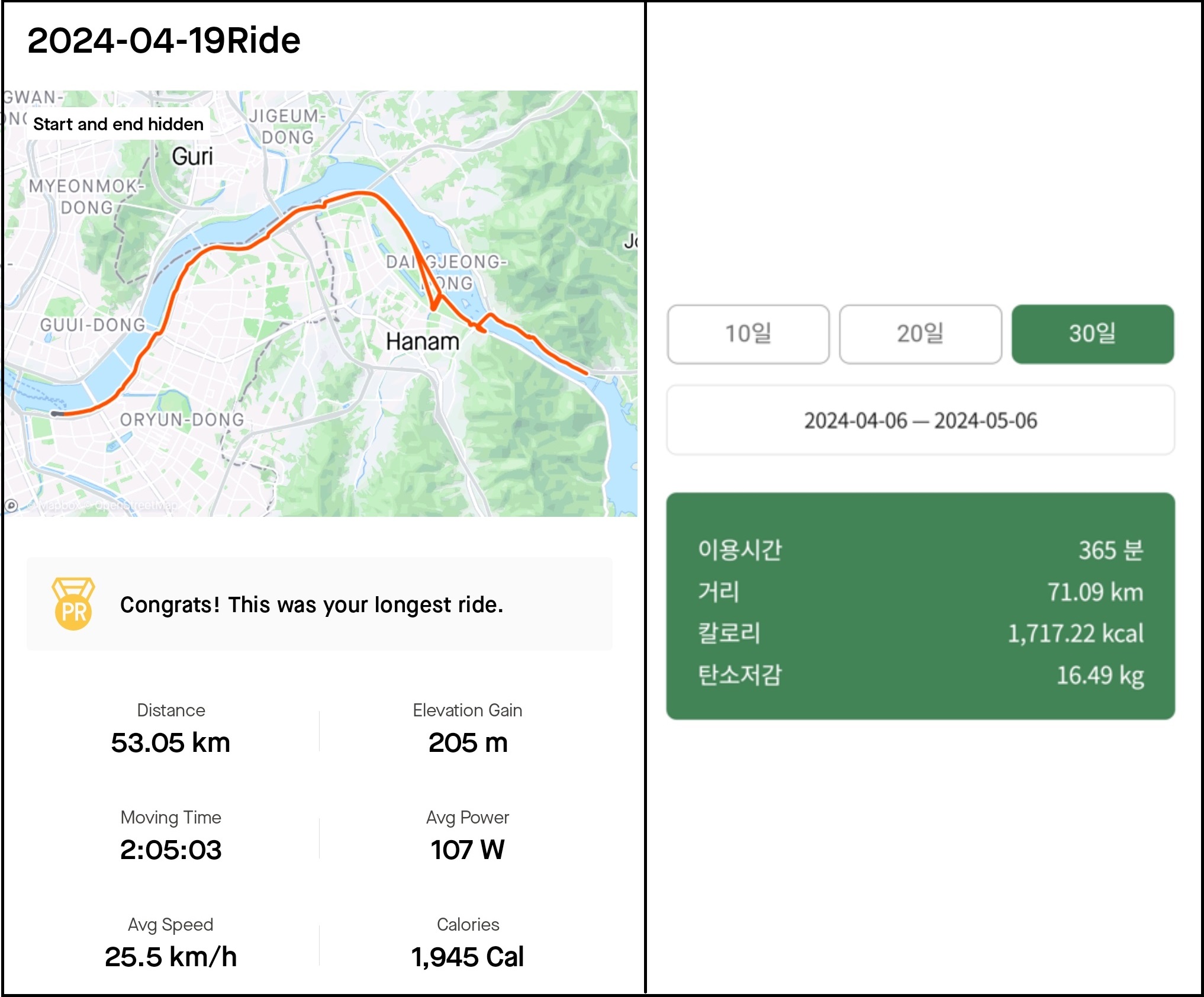
Task: Click the 205 m elevation gain value
Action: click(468, 742)
